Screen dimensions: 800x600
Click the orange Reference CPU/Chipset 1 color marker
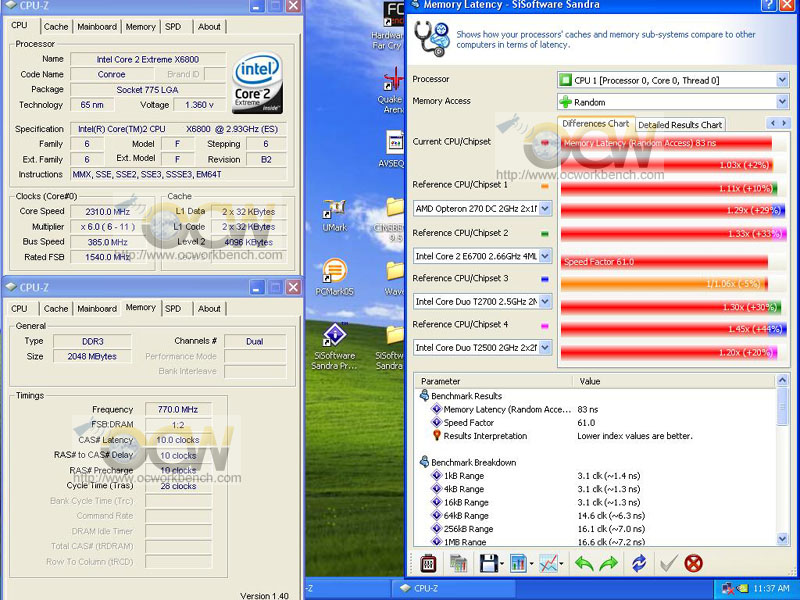click(x=544, y=186)
